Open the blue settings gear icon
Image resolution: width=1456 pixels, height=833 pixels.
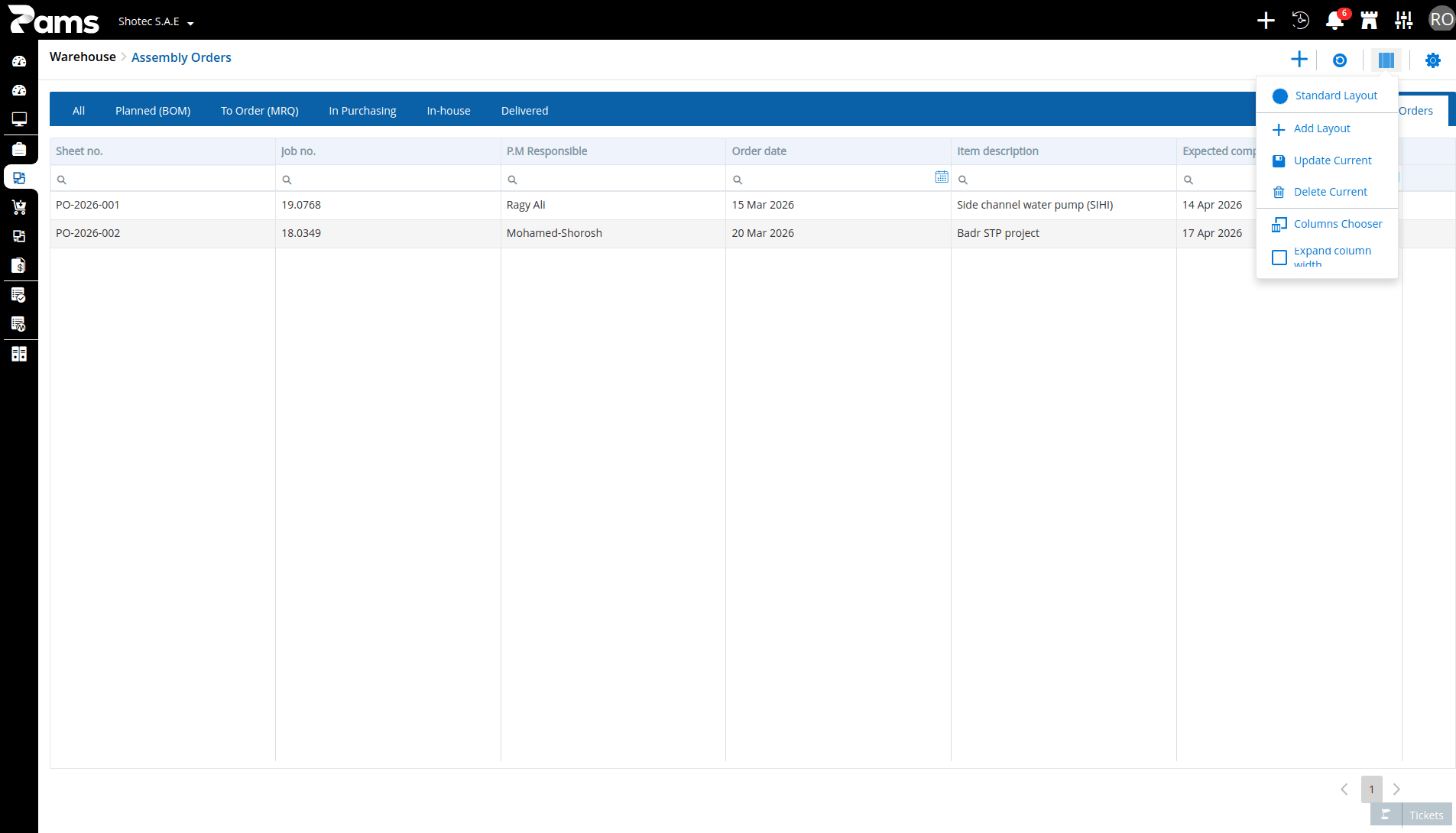click(1433, 60)
